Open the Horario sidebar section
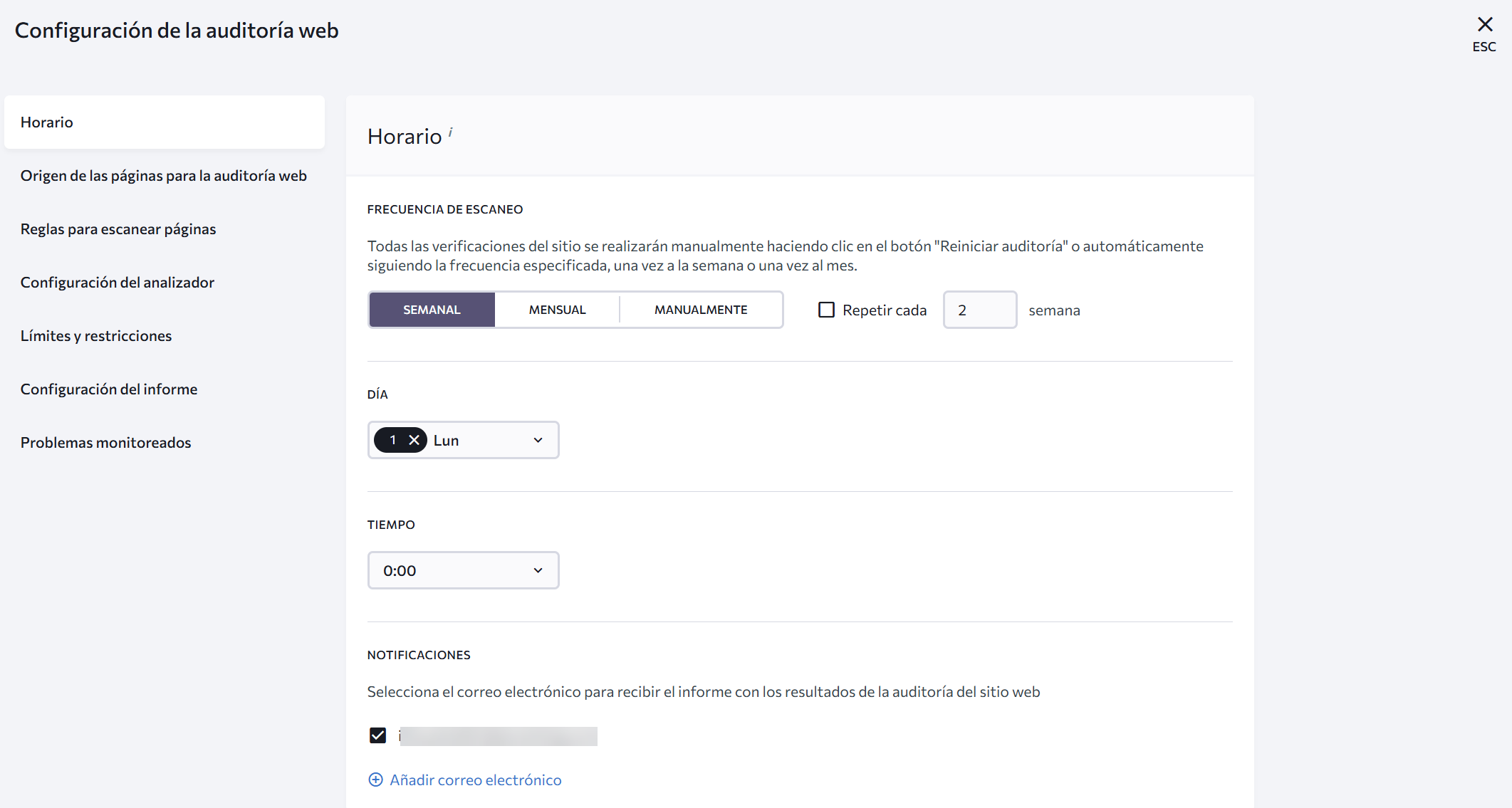This screenshot has height=808, width=1512. point(165,122)
